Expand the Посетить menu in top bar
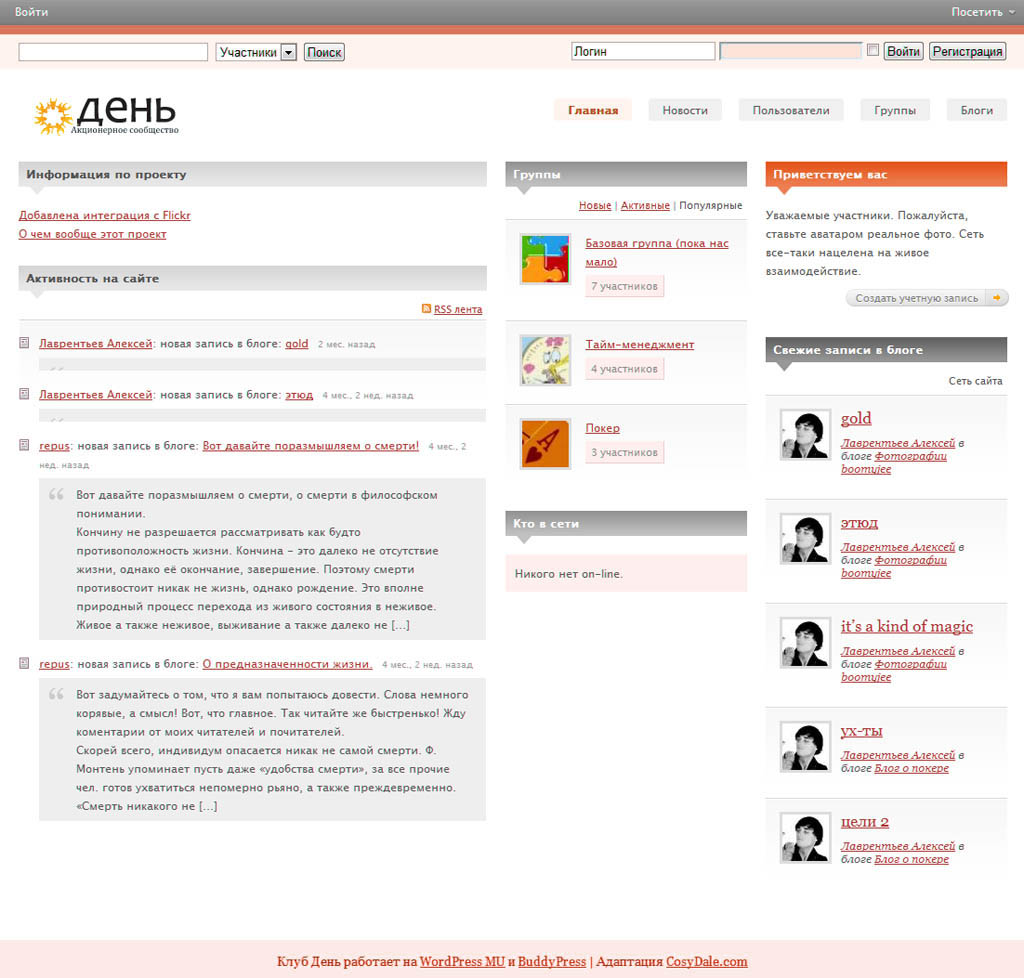Screen dimensions: 1024x978 click(983, 12)
